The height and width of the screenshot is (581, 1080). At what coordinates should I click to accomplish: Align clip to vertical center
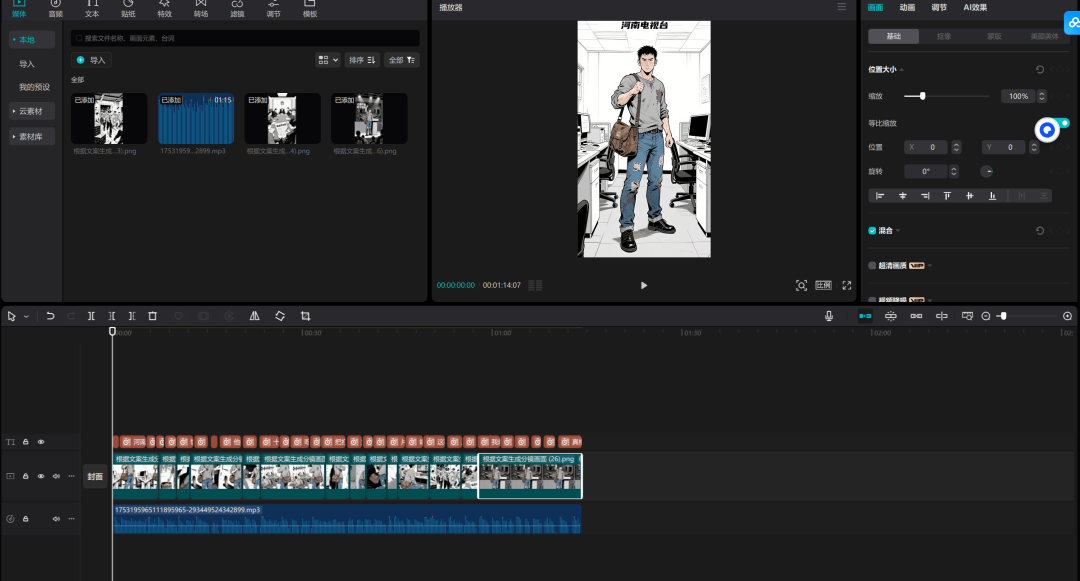(970, 196)
